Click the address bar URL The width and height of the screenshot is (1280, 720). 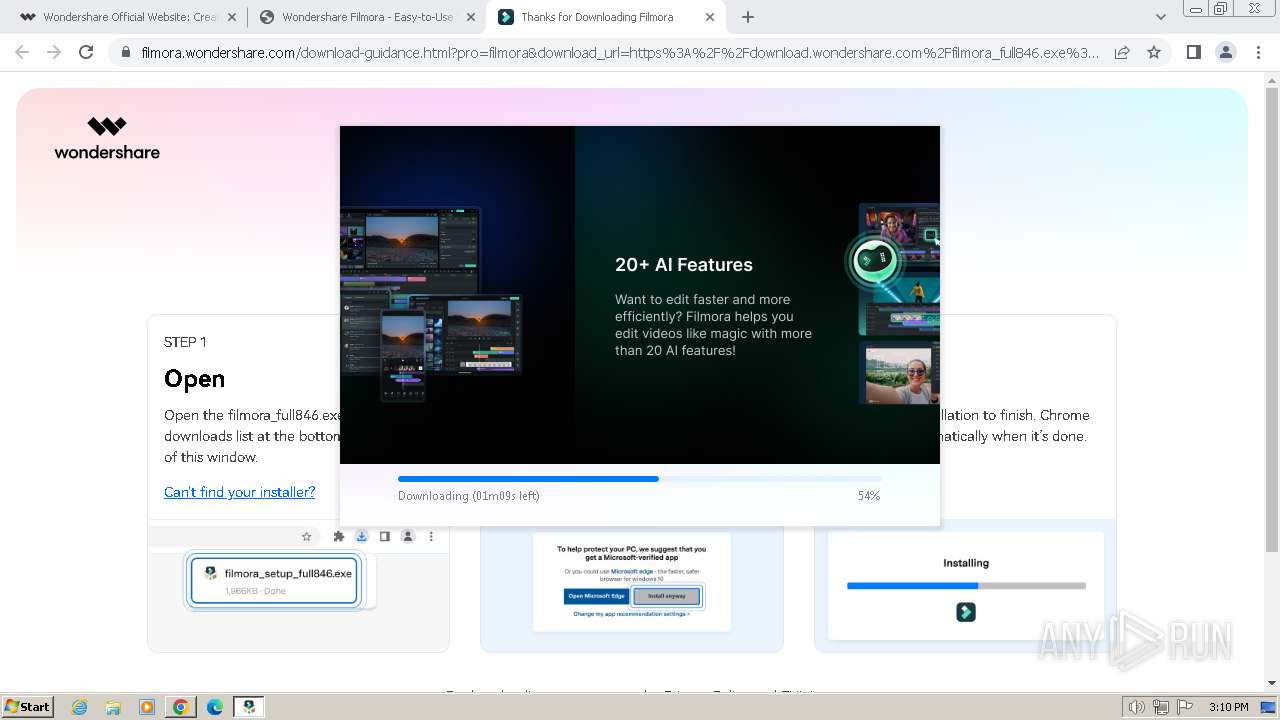620,53
